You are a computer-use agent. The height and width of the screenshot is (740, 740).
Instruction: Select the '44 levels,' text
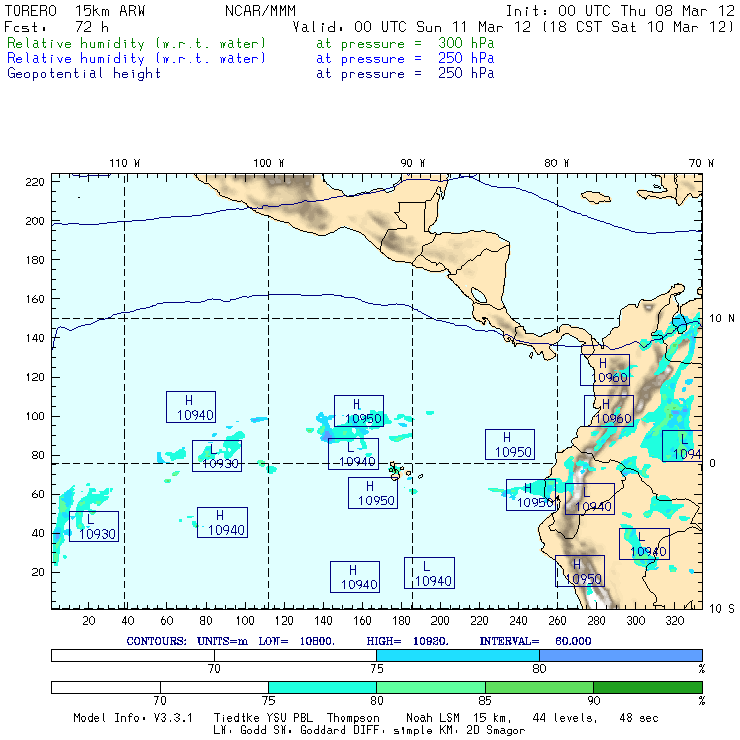[565, 718]
